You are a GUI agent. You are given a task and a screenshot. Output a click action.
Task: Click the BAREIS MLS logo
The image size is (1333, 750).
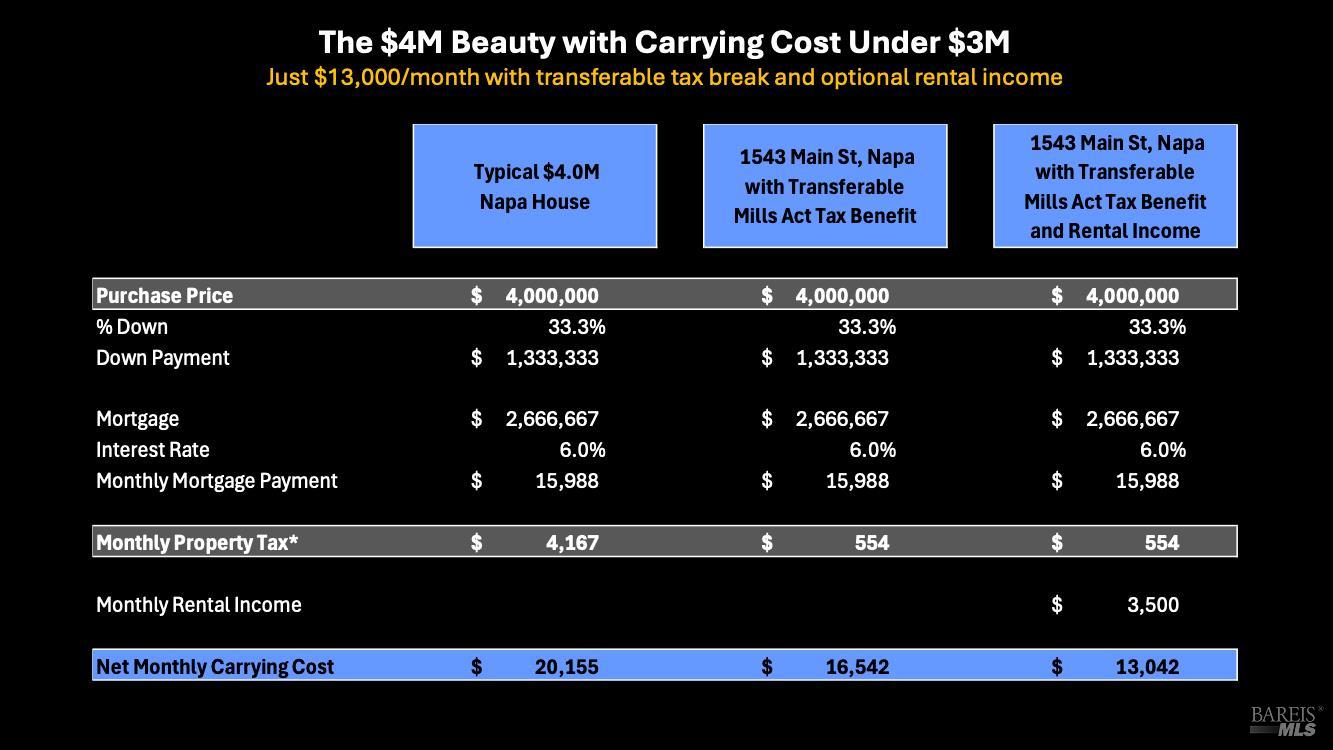point(1285,721)
